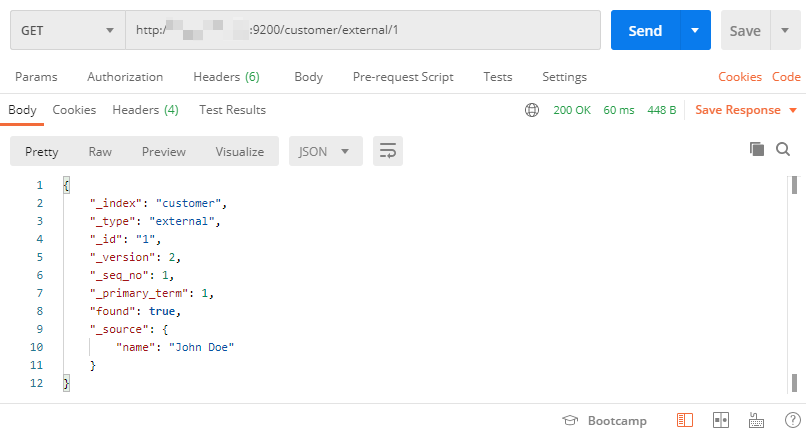Open keyboard shortcuts icon
This screenshot has height=432, width=806.
coord(756,420)
